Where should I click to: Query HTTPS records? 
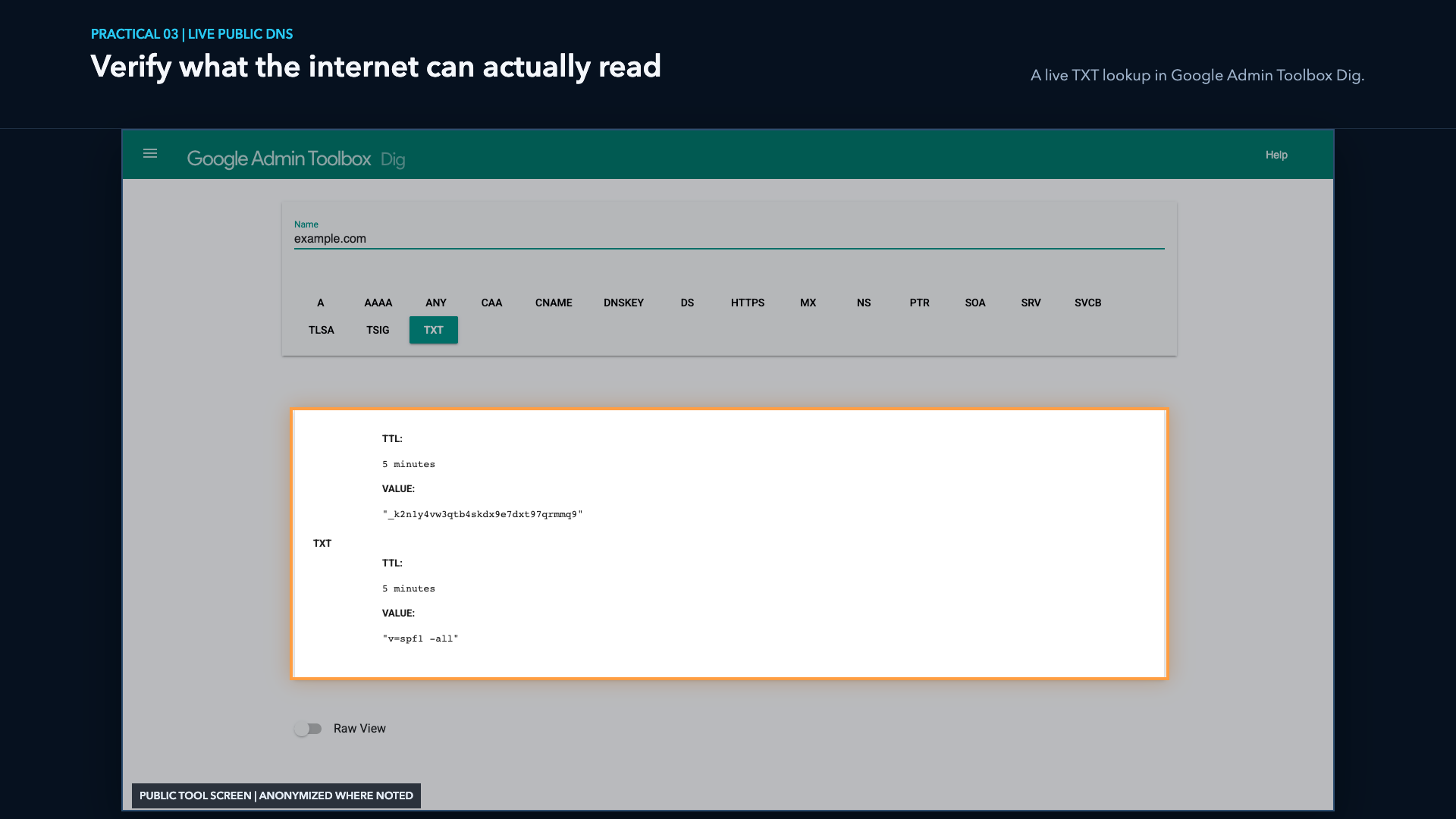(748, 303)
